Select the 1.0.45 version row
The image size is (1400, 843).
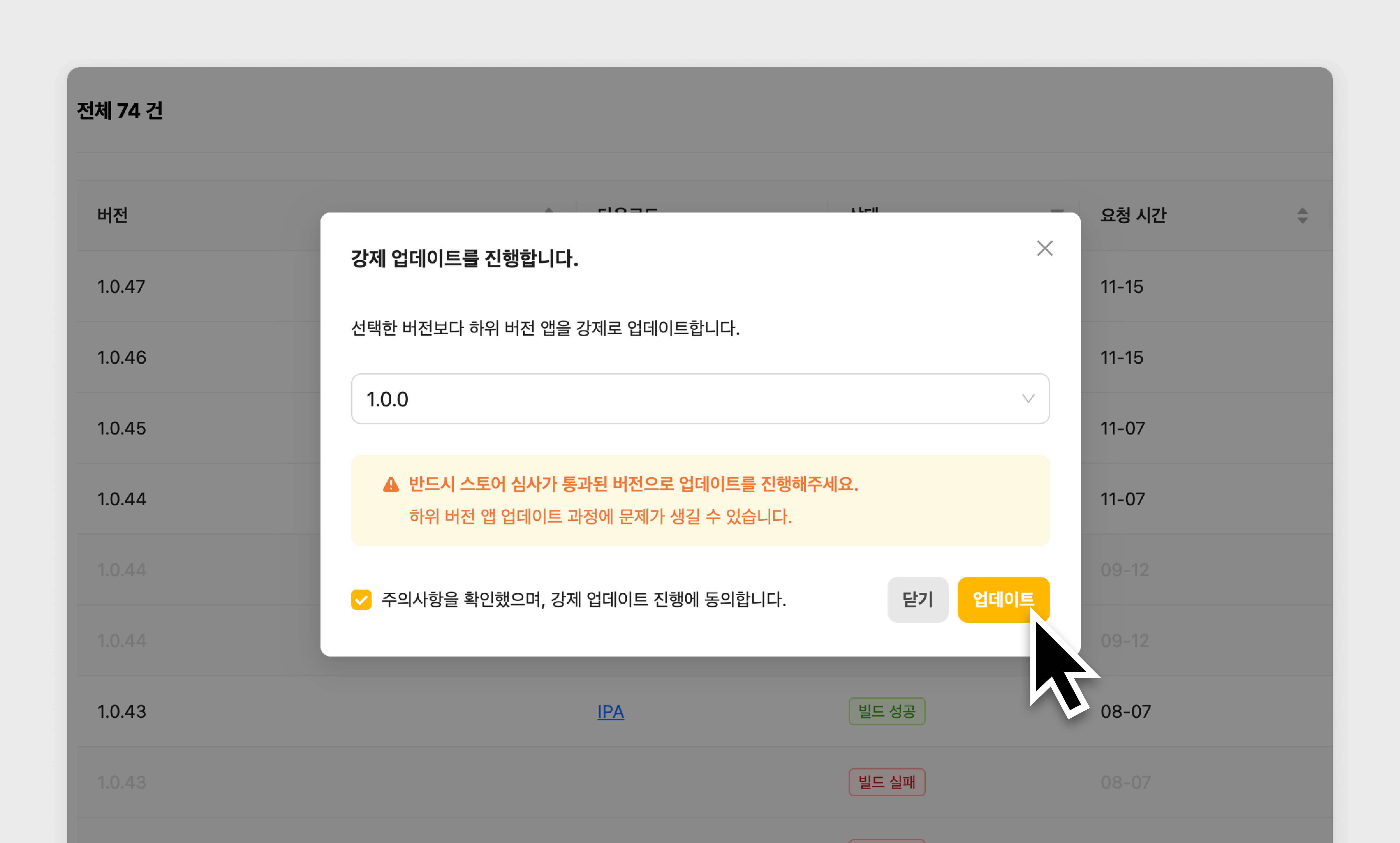(x=122, y=428)
